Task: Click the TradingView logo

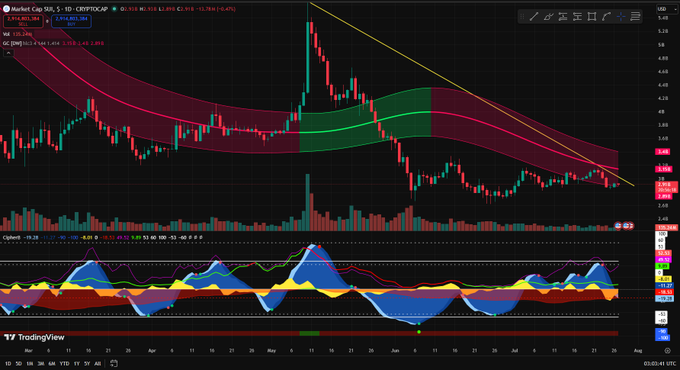Action: pos(34,337)
